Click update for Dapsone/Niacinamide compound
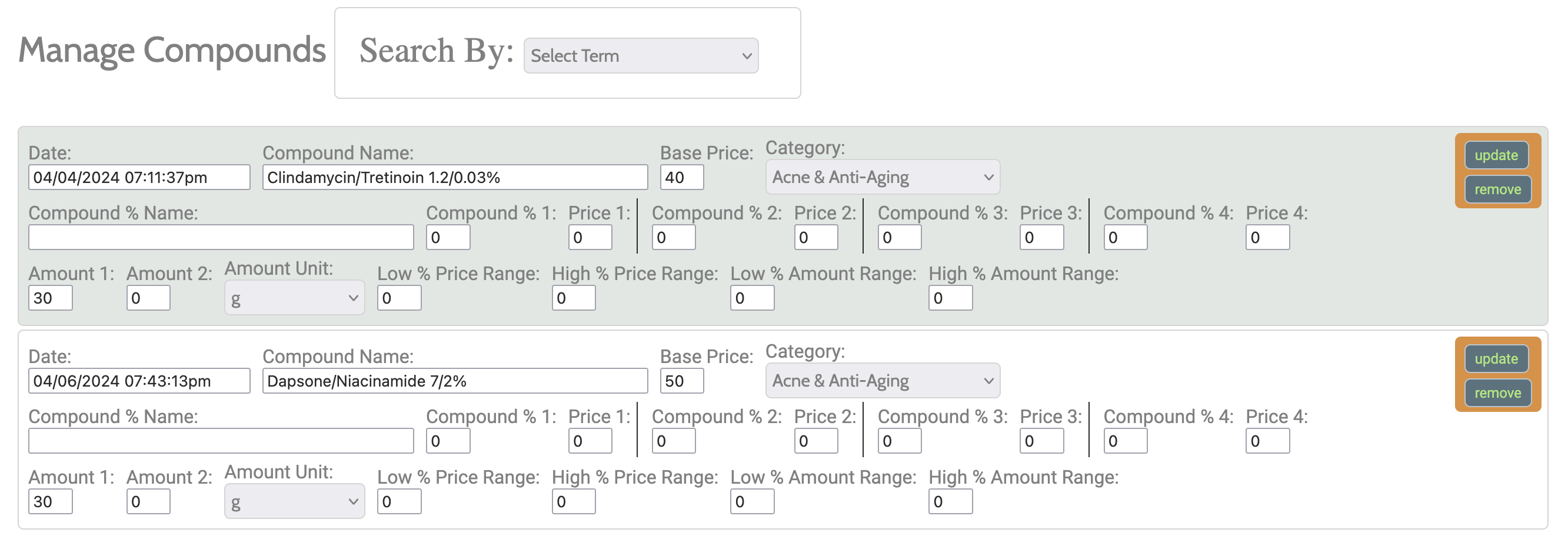This screenshot has height=549, width=1568. pos(1496,358)
